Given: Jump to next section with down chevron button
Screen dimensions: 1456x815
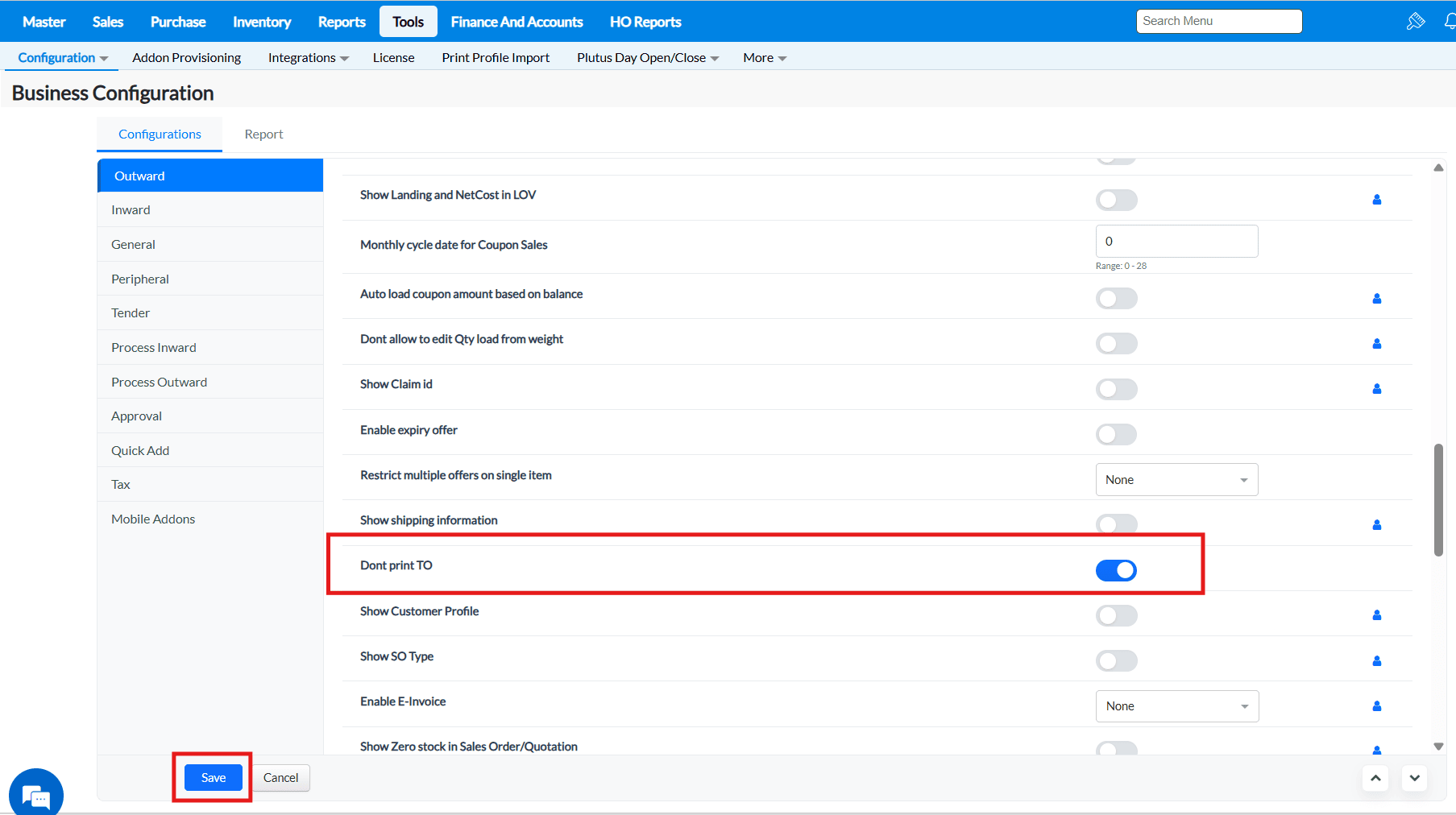Looking at the screenshot, I should click(x=1414, y=778).
